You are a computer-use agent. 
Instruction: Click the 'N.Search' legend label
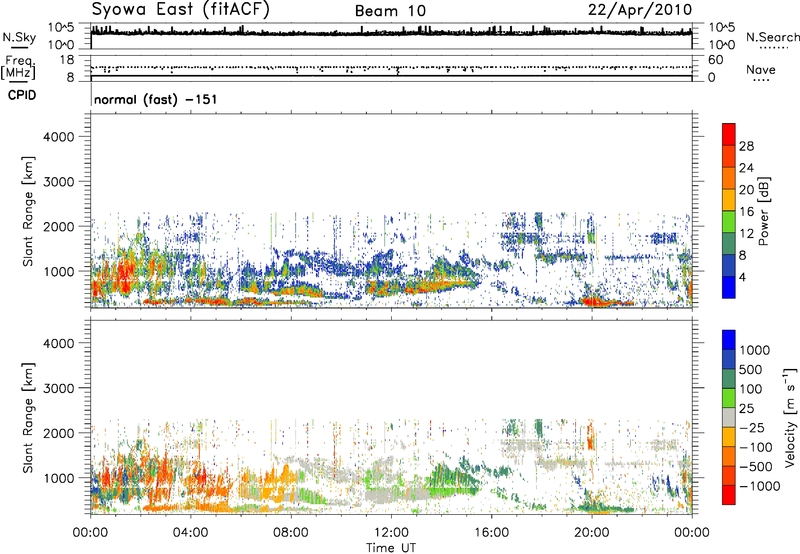click(x=773, y=37)
